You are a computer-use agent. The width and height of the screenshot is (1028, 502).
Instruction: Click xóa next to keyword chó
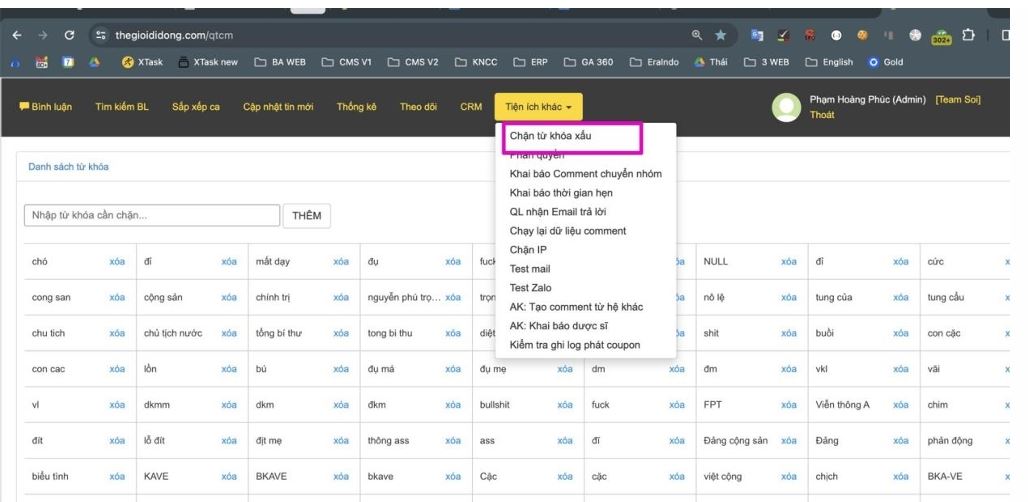pos(117,262)
